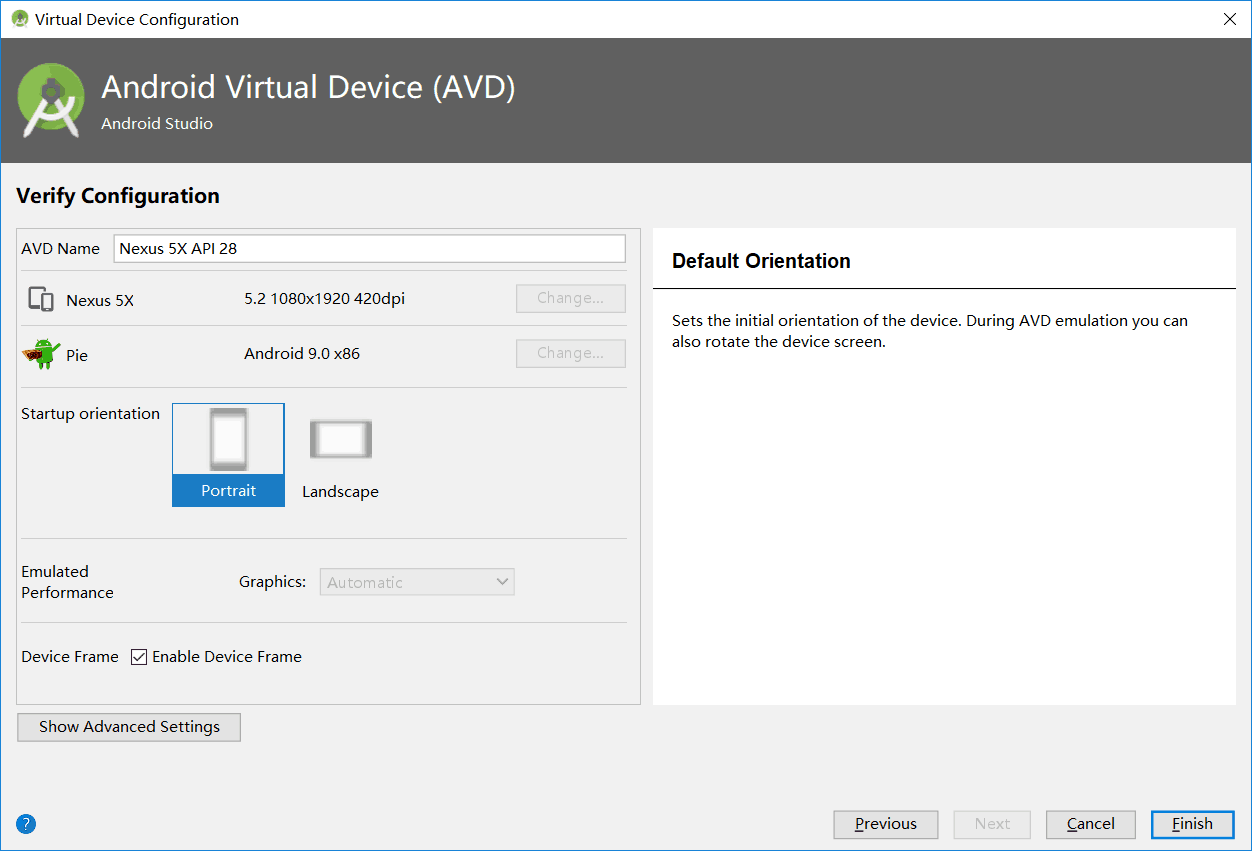Click the Android Studio logo in header

point(51,100)
